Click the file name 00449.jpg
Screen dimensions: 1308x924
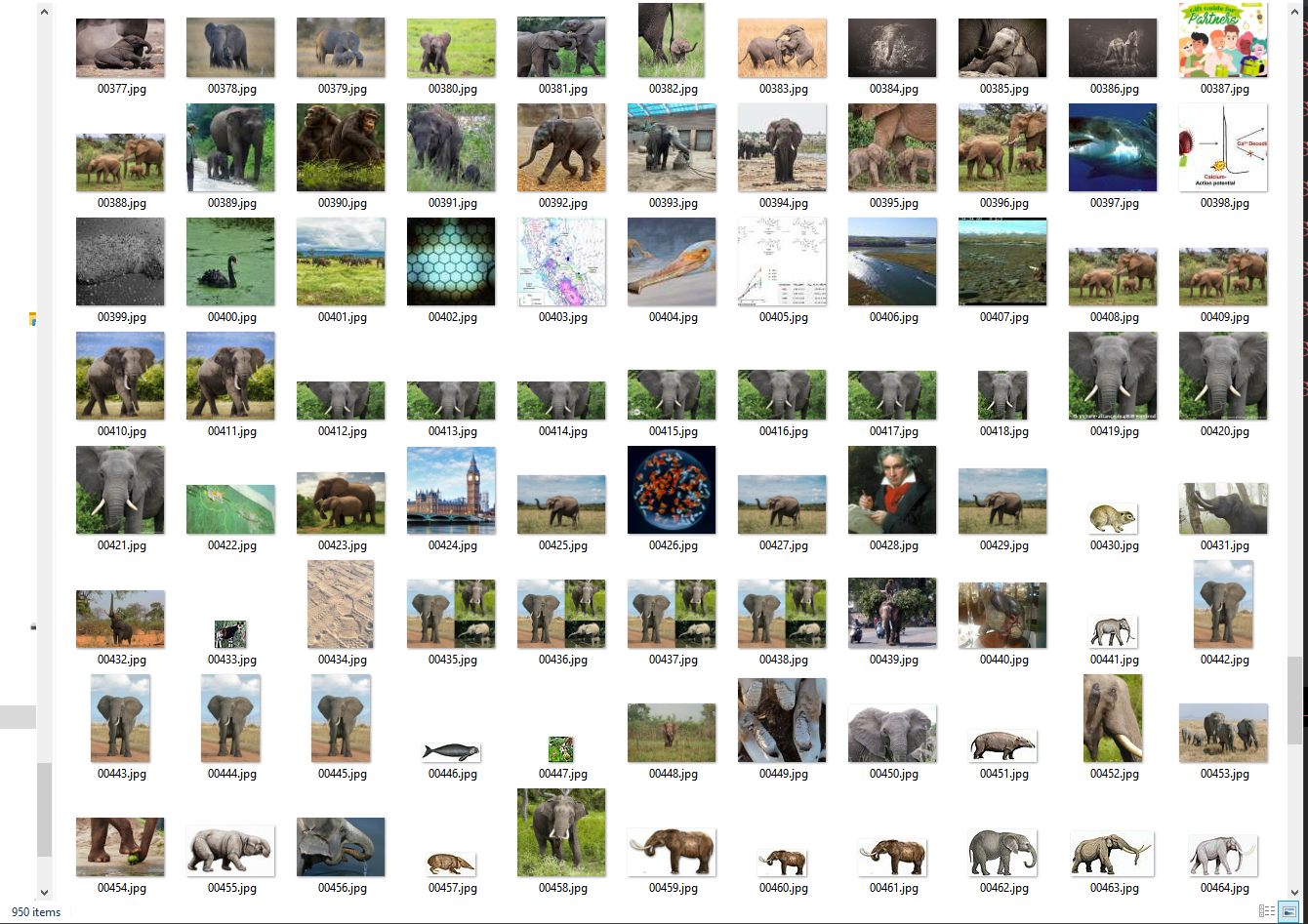[x=784, y=774]
